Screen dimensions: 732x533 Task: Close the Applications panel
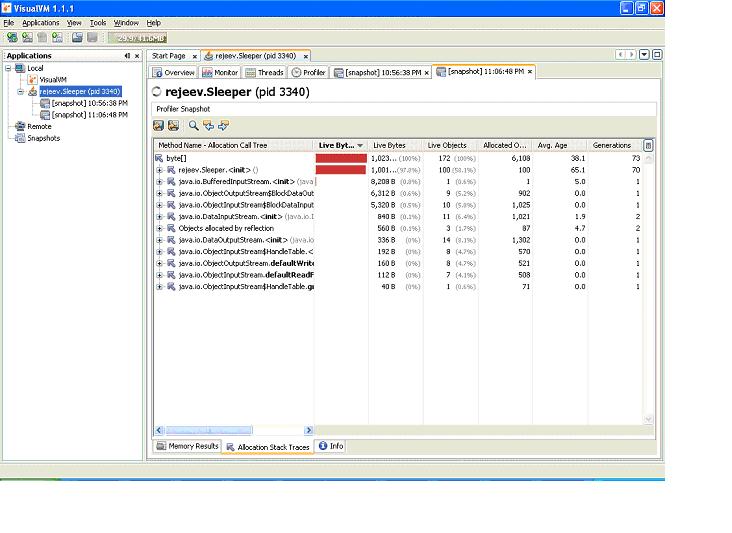pyautogui.click(x=137, y=56)
